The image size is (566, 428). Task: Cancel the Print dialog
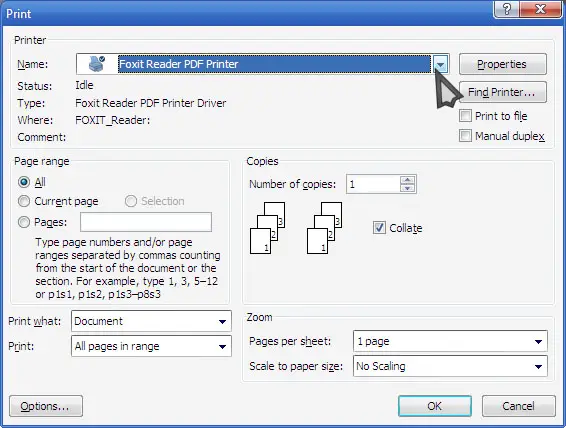pos(519,406)
